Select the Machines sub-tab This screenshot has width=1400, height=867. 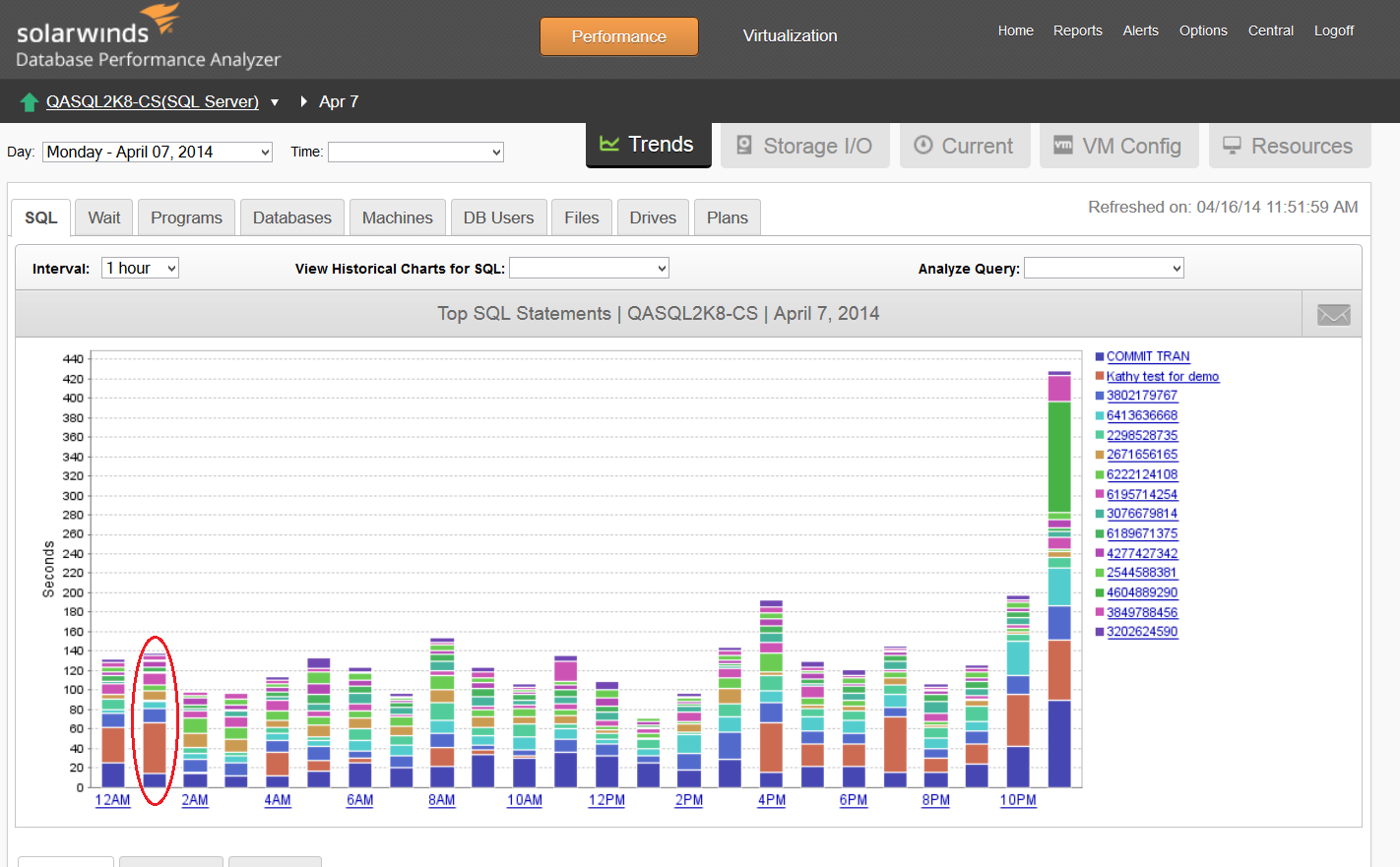pyautogui.click(x=398, y=217)
